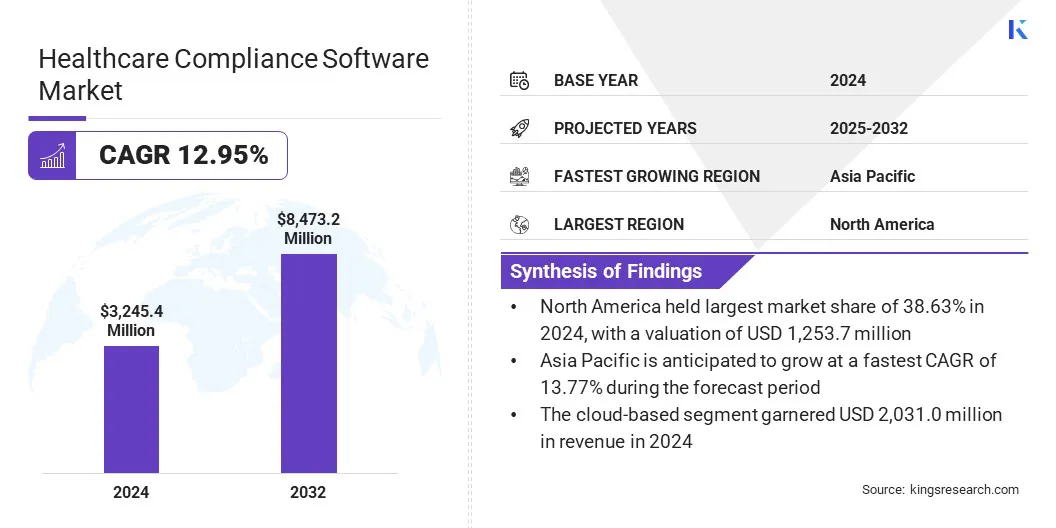Image resolution: width=1056 pixels, height=528 pixels.
Task: Click the base year calendar icon
Action: [519, 80]
